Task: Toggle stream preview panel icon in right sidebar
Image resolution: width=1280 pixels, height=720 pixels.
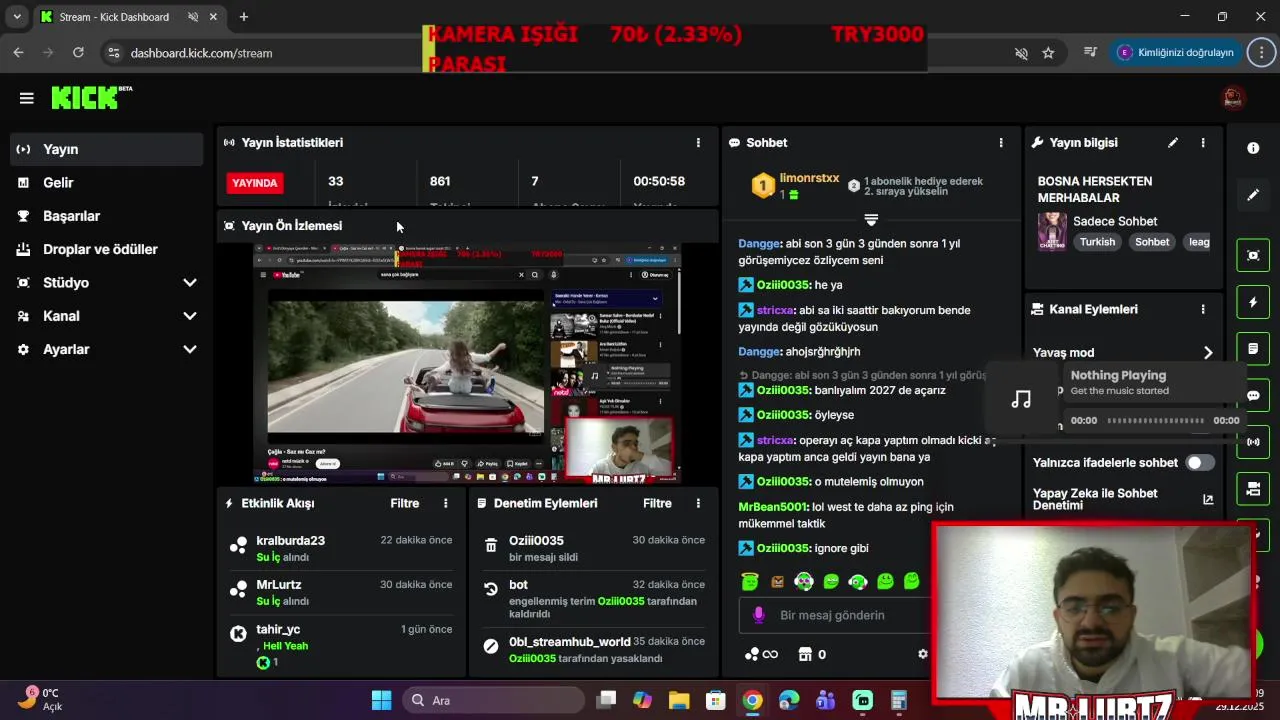Action: (1253, 255)
